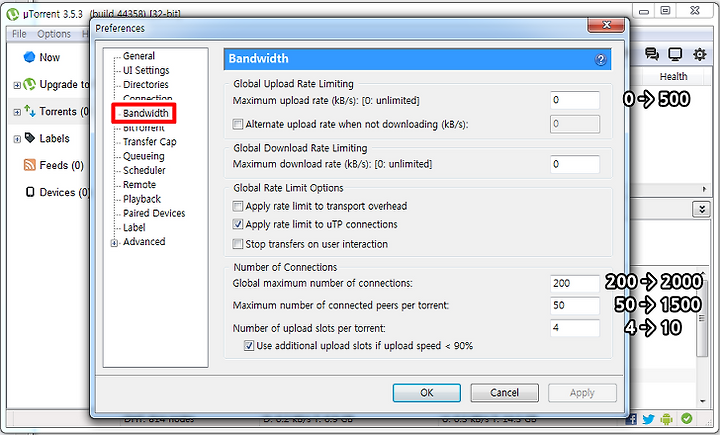
Task: Click Maximum connected peers per torrent field
Action: [x=575, y=305]
